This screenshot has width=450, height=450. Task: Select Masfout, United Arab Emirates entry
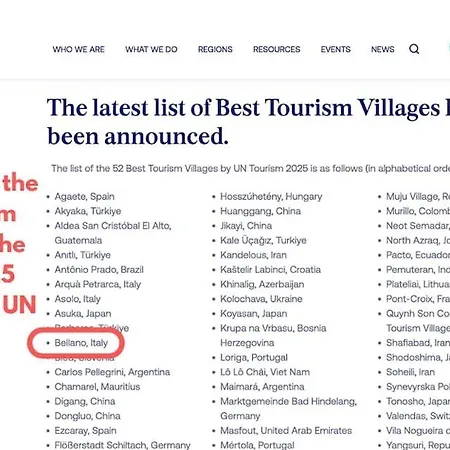pyautogui.click(x=286, y=431)
